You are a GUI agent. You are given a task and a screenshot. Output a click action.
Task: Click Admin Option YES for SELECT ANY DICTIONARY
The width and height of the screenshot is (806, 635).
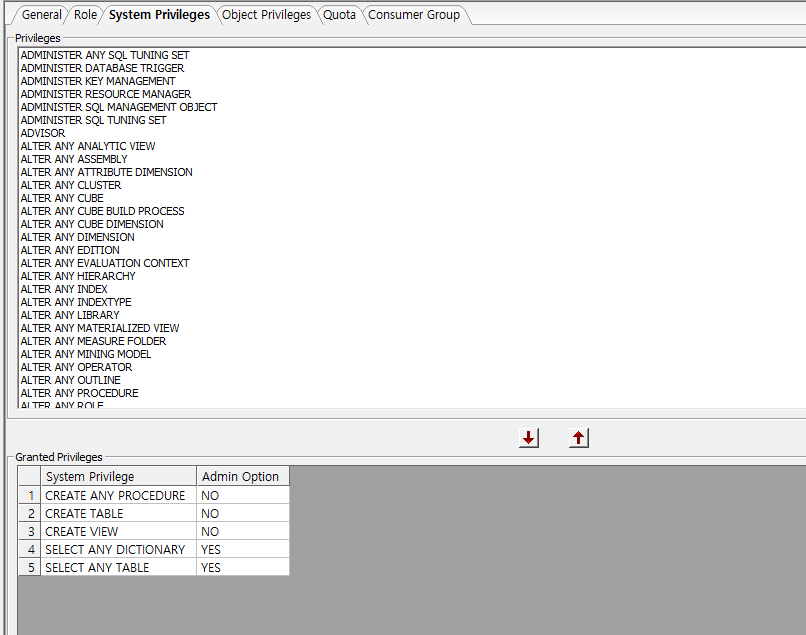pos(242,550)
